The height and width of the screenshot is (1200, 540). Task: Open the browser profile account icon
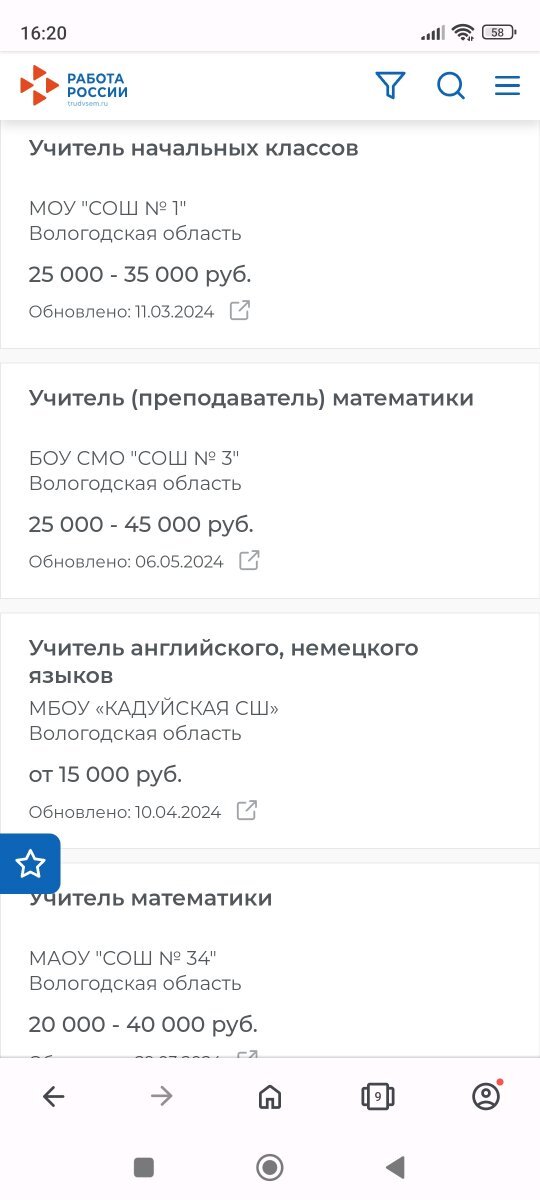point(486,1096)
